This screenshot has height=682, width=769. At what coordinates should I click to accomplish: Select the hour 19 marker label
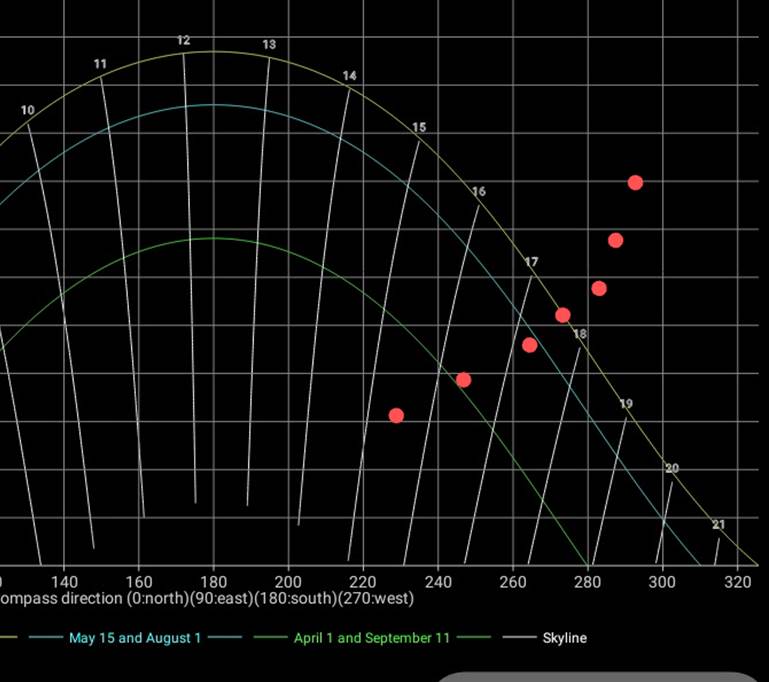click(626, 404)
